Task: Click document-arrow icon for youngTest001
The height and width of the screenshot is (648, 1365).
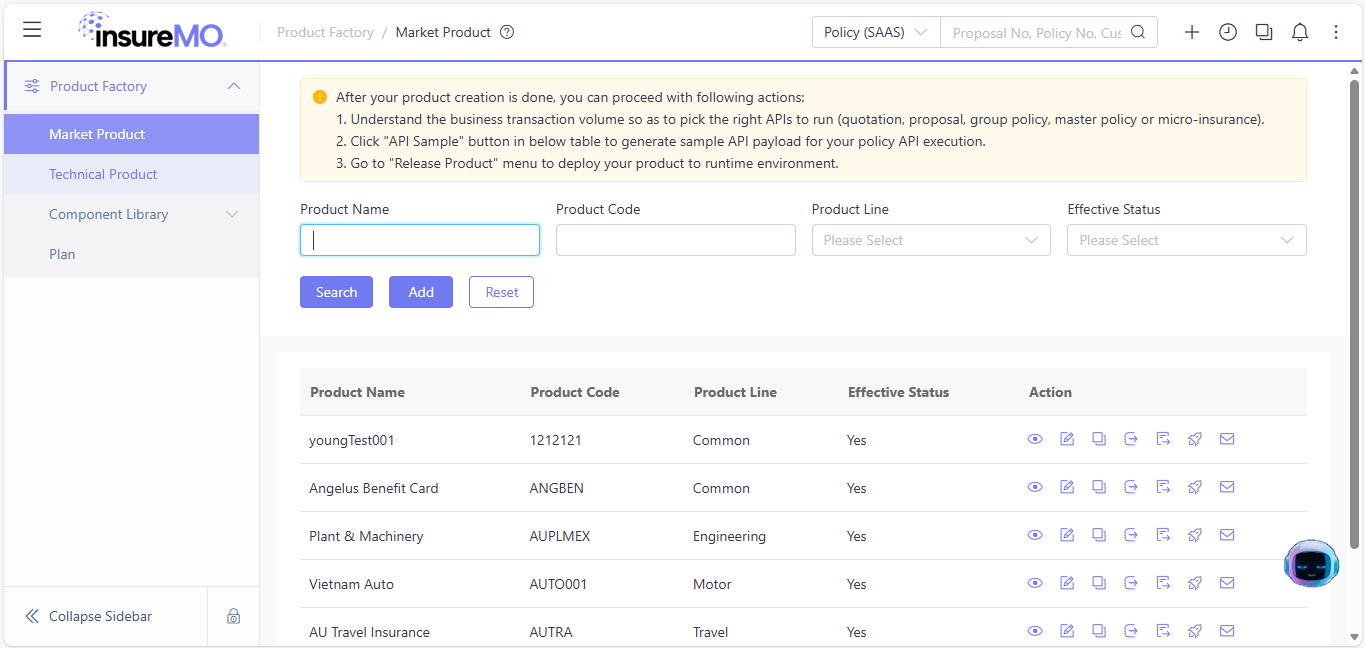Action: coord(1163,439)
